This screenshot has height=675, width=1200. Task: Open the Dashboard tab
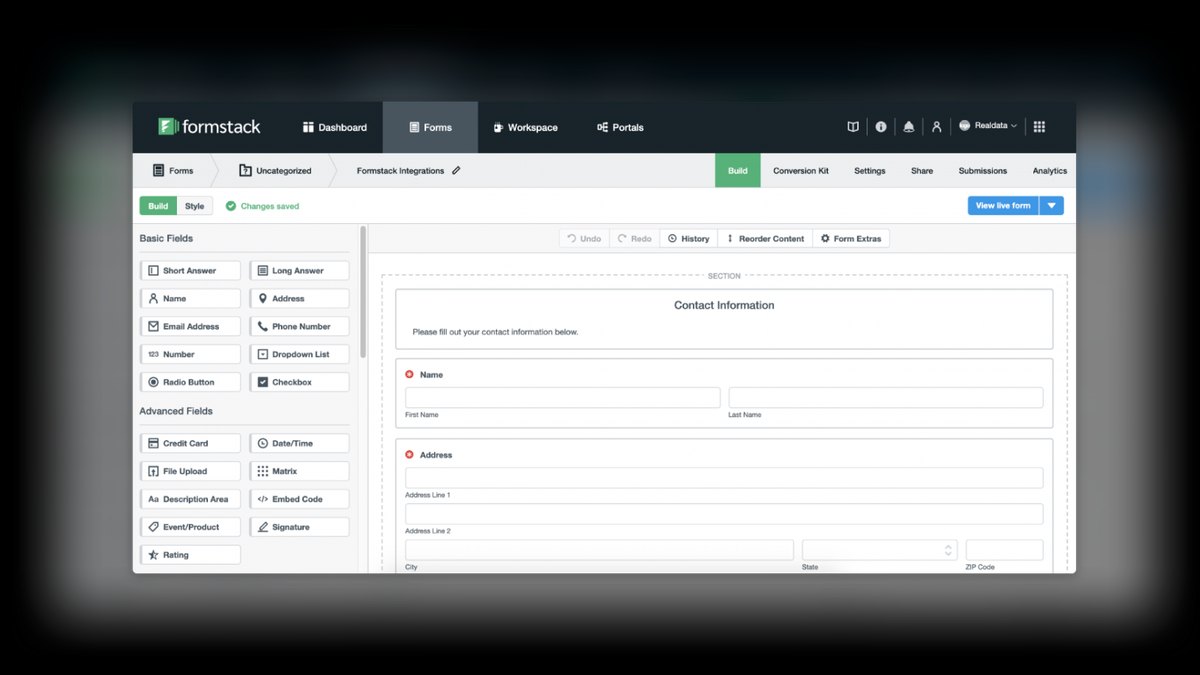(335, 127)
